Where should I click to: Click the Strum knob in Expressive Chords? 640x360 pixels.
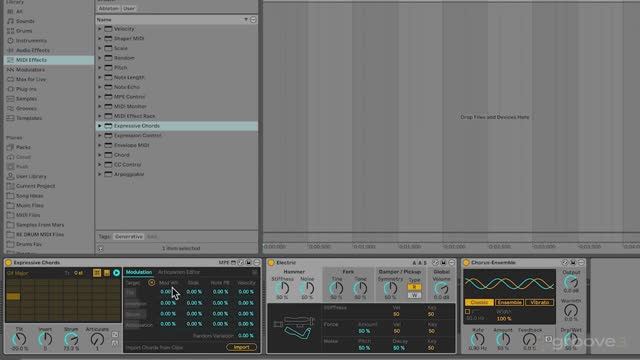coord(71,339)
